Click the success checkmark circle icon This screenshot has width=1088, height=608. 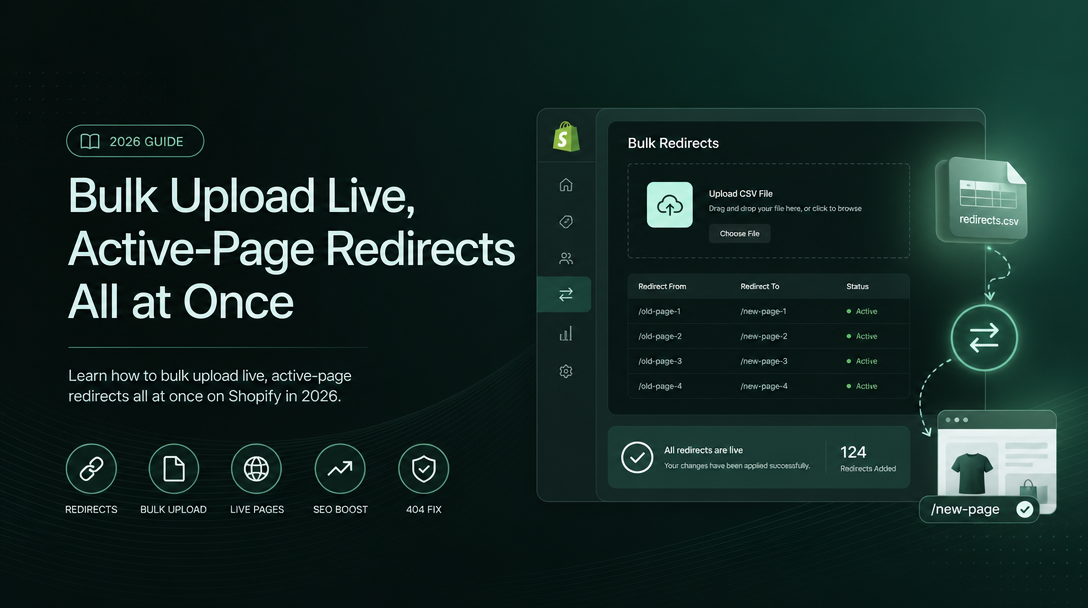(x=637, y=457)
